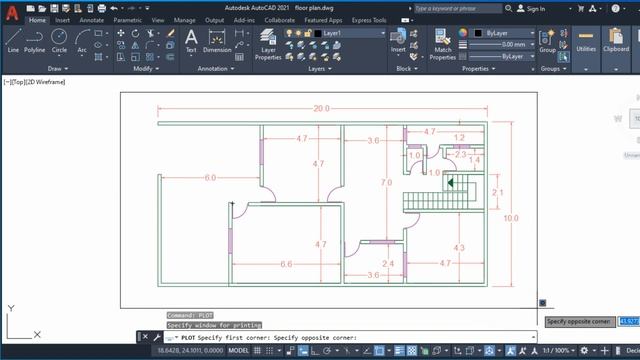Viewport: 640px width, 360px height.
Task: Click the Rectangle tool in Draw panel
Action: click(98, 33)
